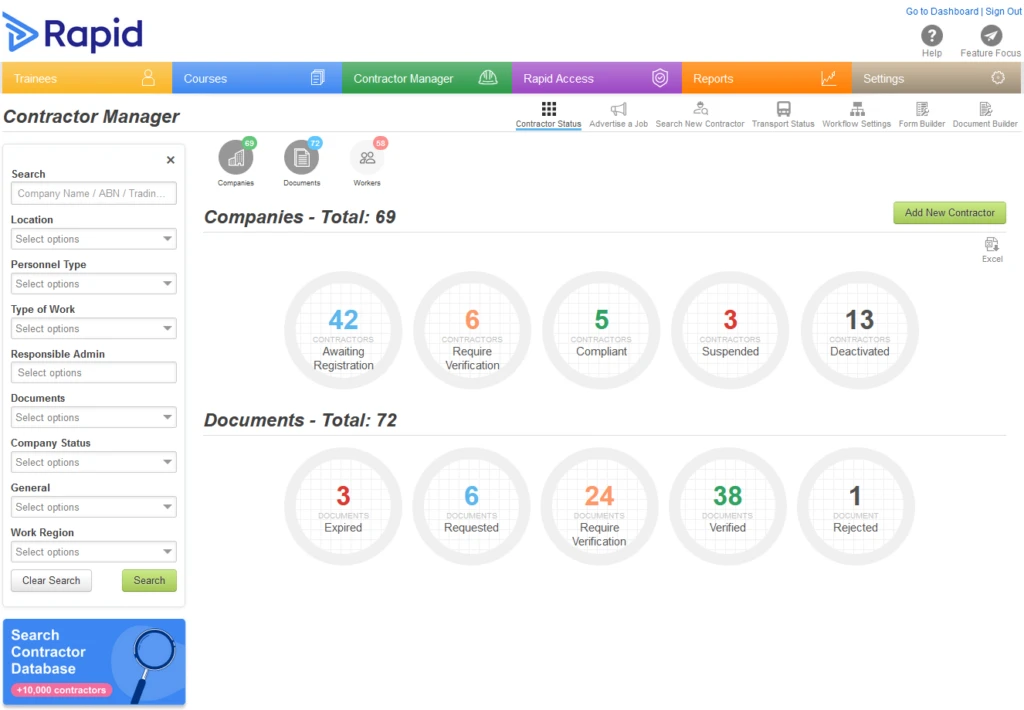The height and width of the screenshot is (710, 1024).
Task: View 6 contractors Require Verification
Action: coord(472,331)
